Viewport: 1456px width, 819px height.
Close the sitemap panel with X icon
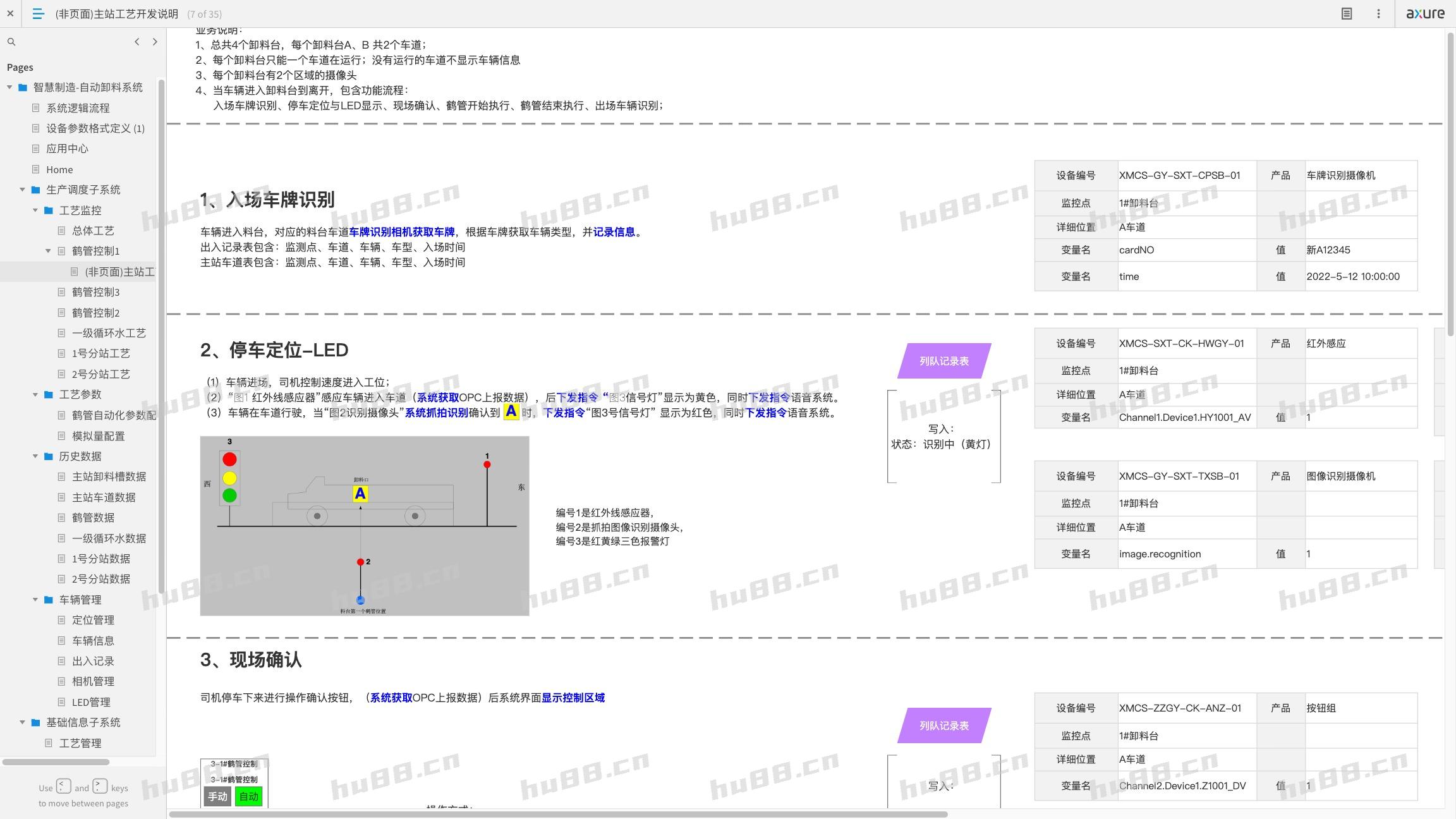tap(10, 13)
